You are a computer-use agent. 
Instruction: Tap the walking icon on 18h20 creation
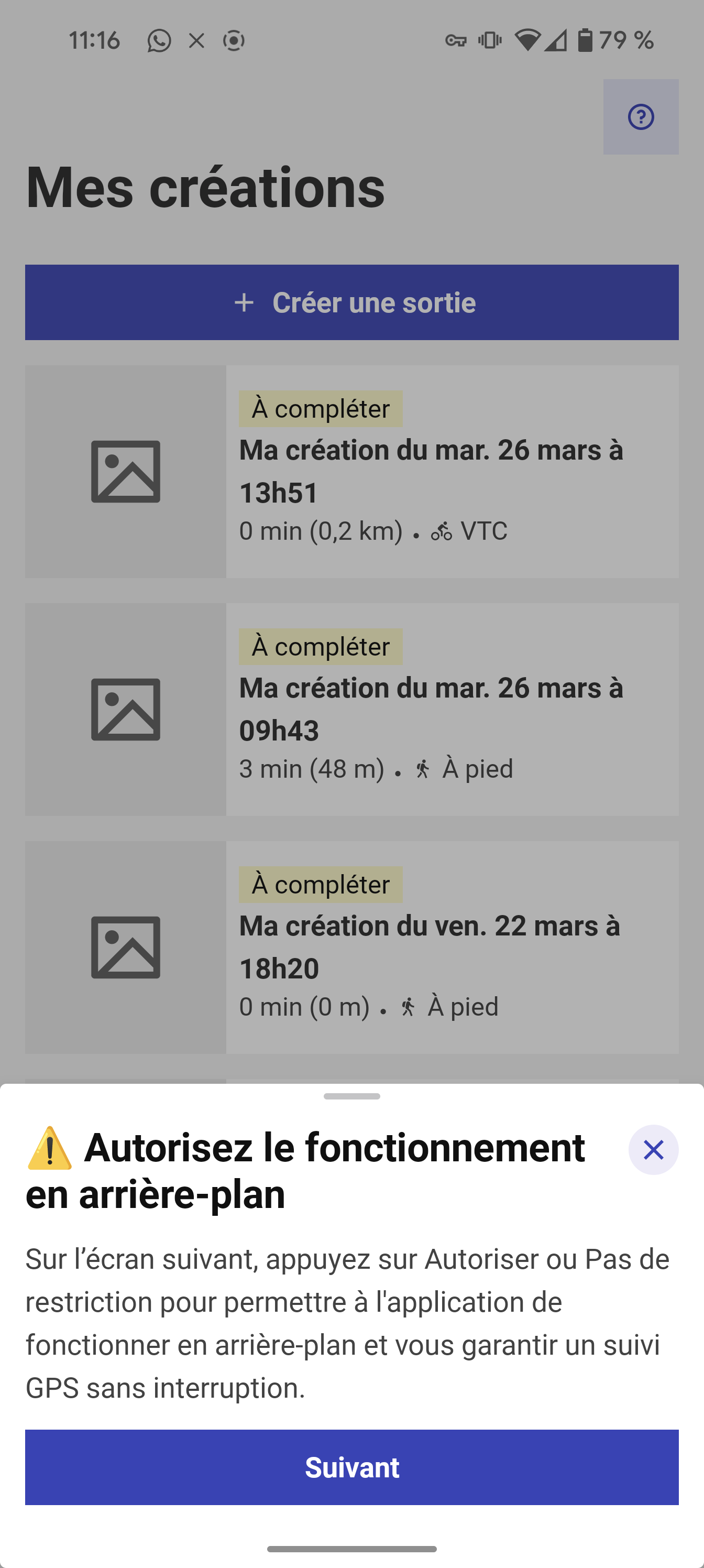[408, 1007]
